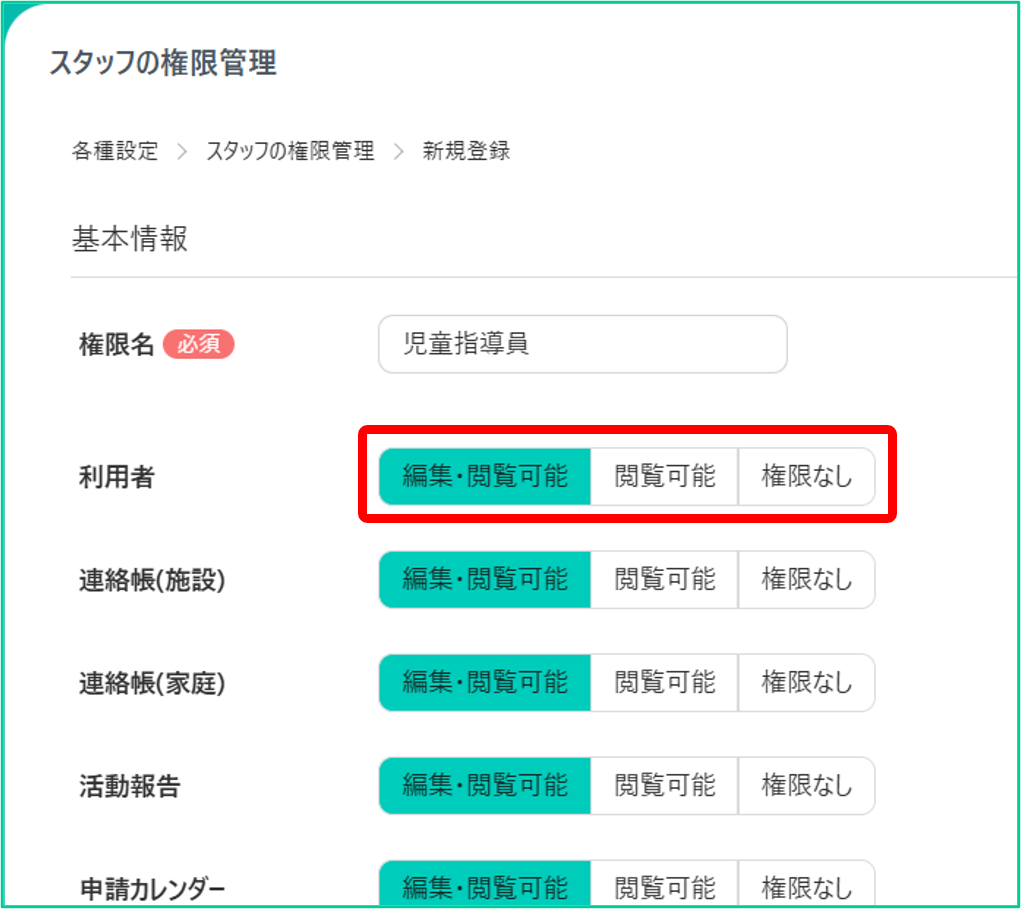Viewport: 1021px width, 909px height.
Task: Select 閲覧可能 for 利用者
Action: (x=665, y=477)
